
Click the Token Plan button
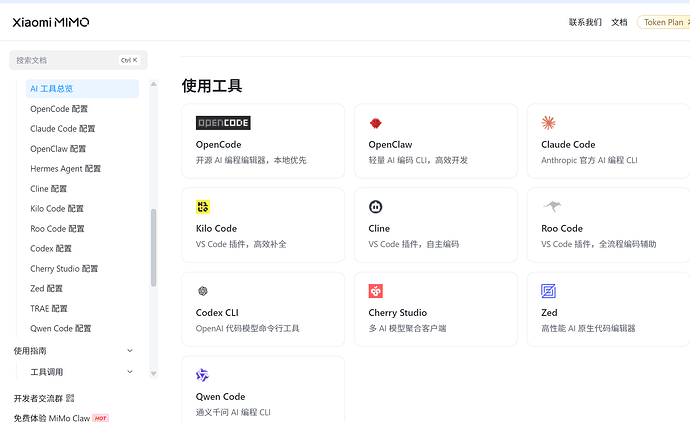click(x=663, y=22)
